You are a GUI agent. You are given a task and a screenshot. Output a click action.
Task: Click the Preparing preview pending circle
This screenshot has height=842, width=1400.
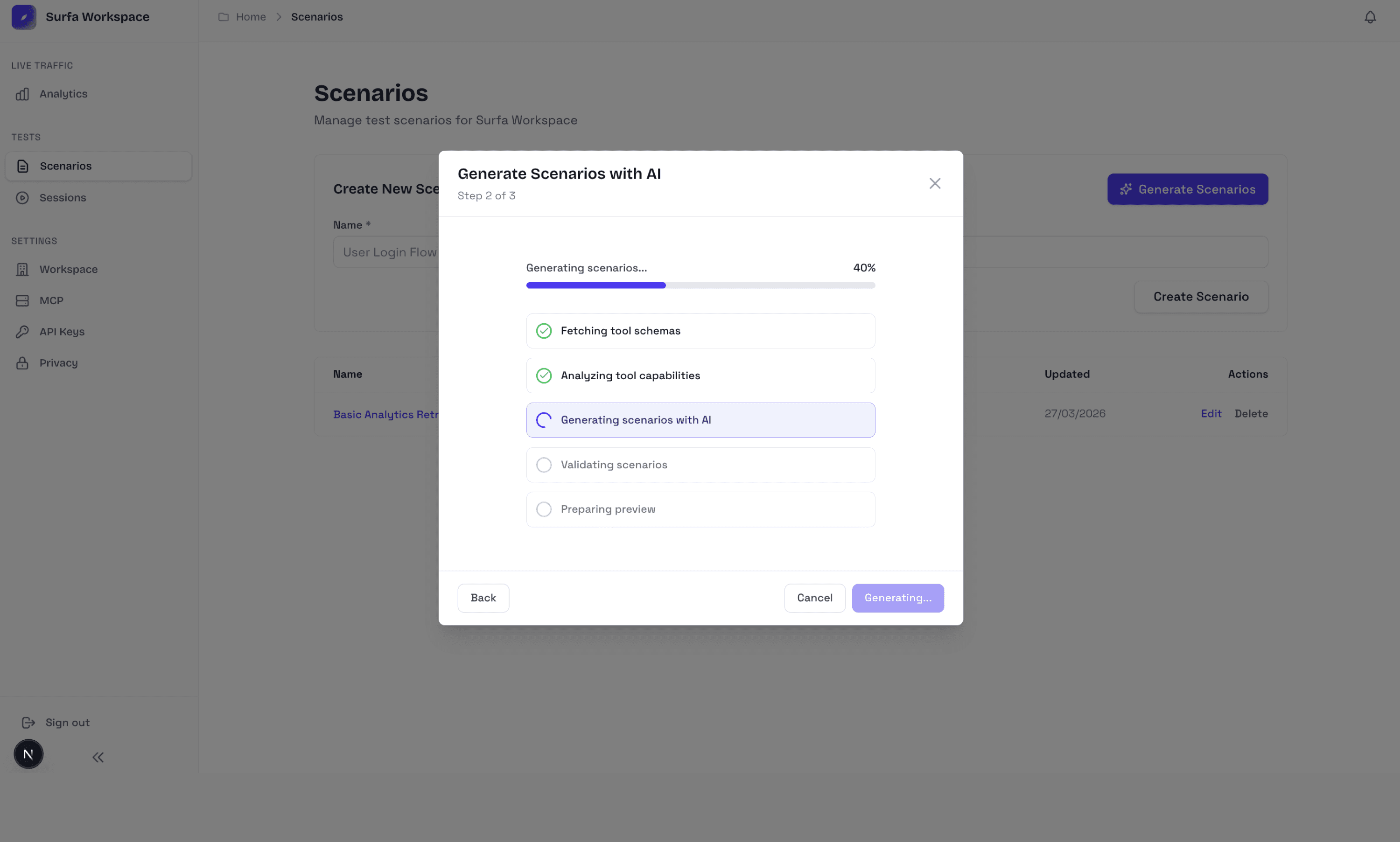[x=544, y=509]
